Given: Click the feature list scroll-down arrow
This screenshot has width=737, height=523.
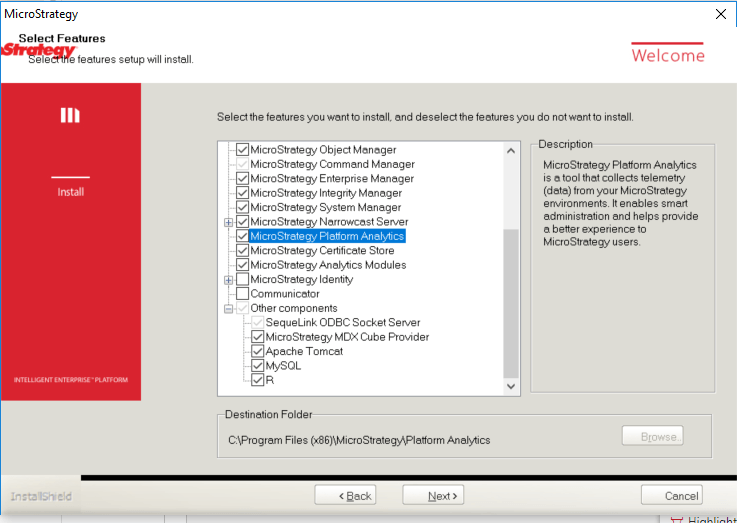Looking at the screenshot, I should (511, 386).
